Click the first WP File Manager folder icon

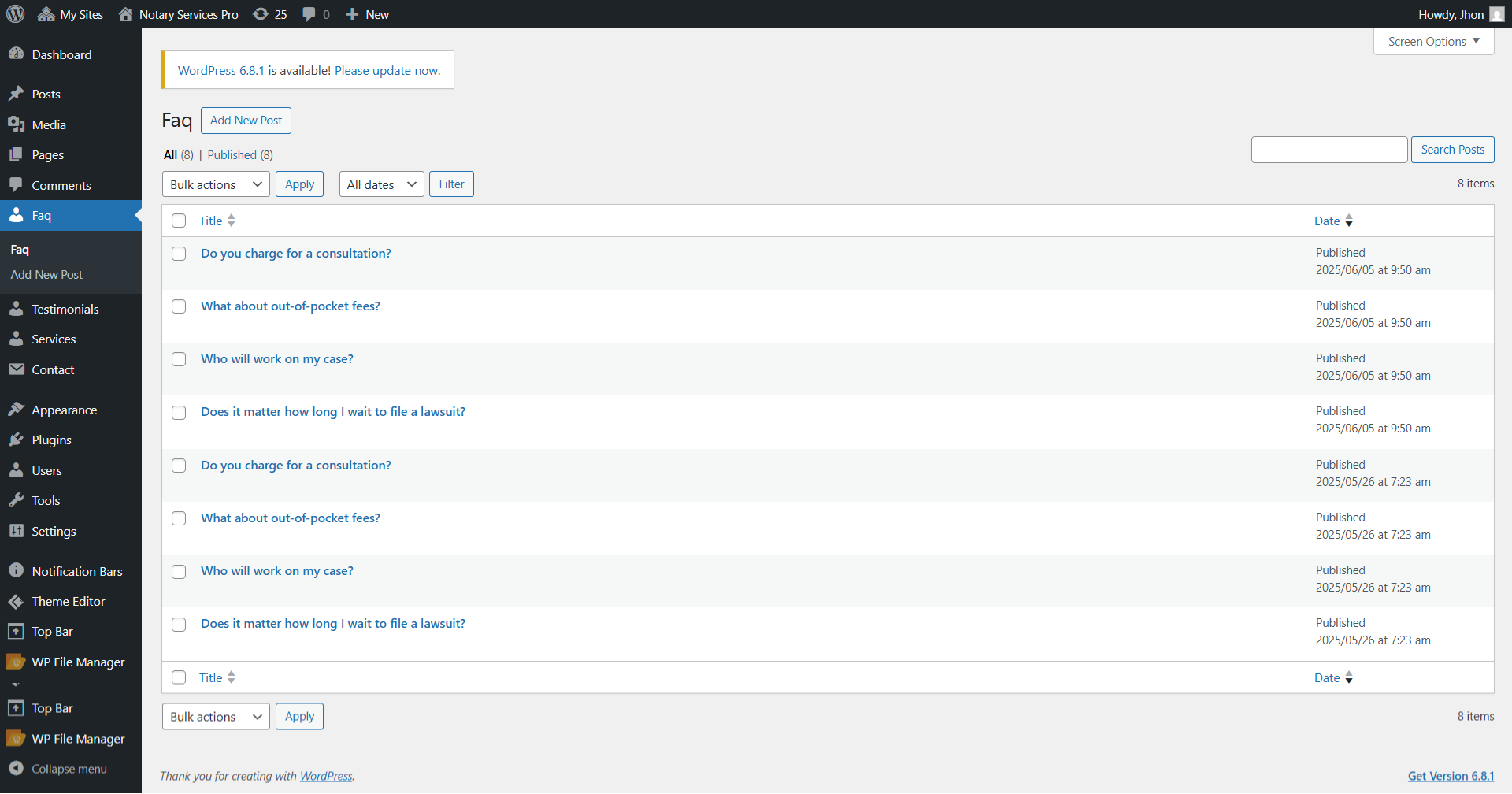click(x=16, y=662)
